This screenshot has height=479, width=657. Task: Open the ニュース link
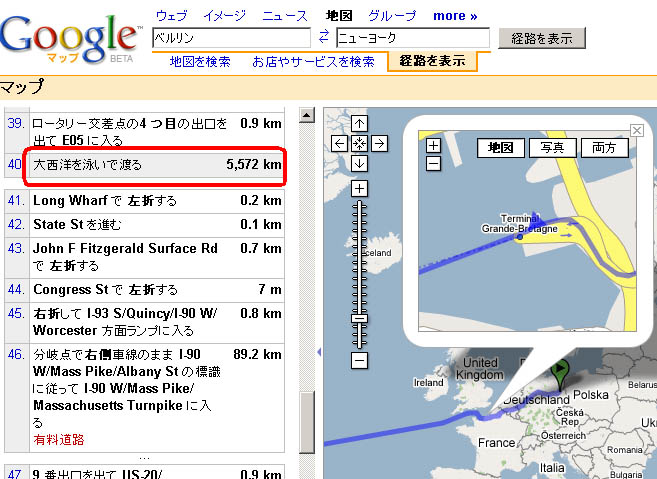285,16
